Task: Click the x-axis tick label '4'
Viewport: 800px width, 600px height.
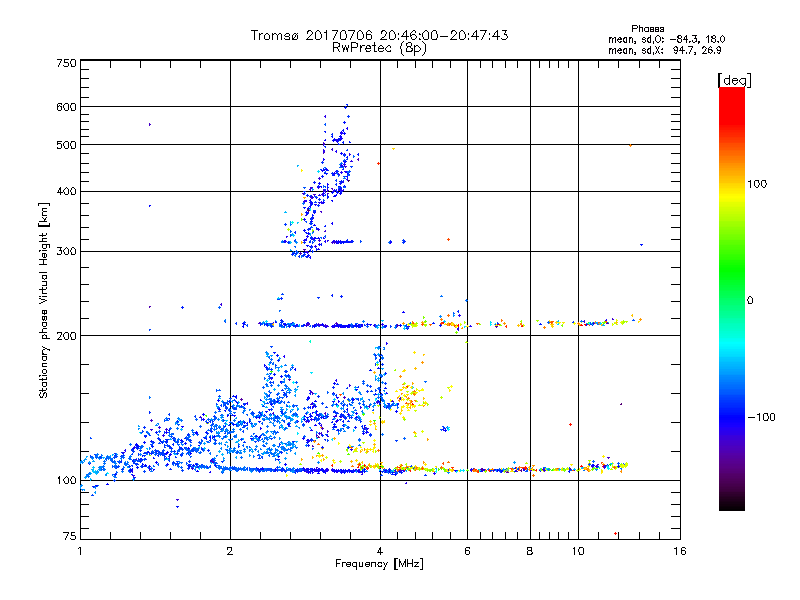Action: pos(380,551)
